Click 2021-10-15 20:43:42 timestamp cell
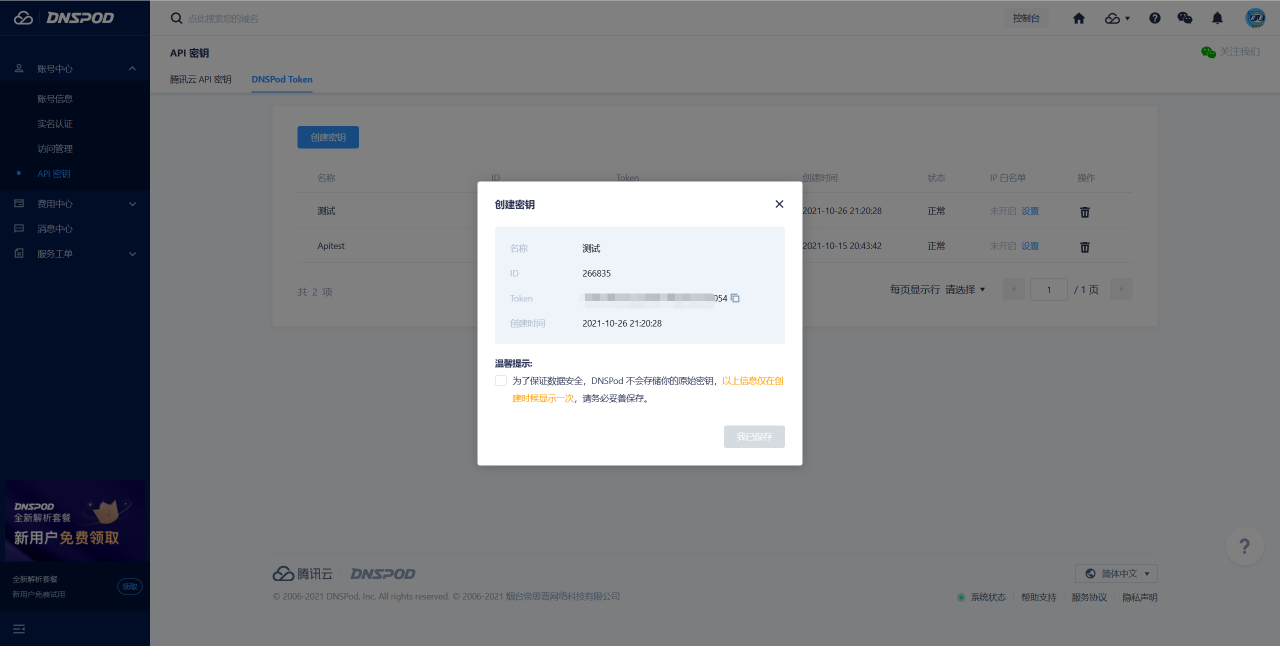This screenshot has height=646, width=1280. pos(842,246)
